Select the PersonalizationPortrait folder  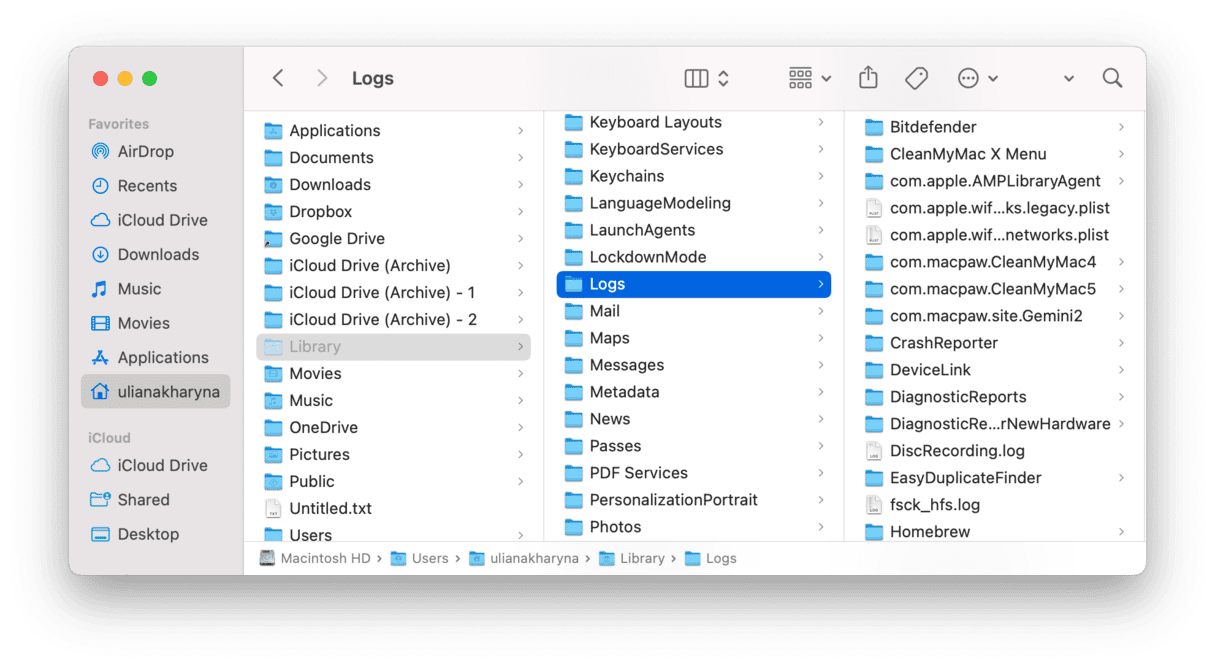click(x=694, y=500)
